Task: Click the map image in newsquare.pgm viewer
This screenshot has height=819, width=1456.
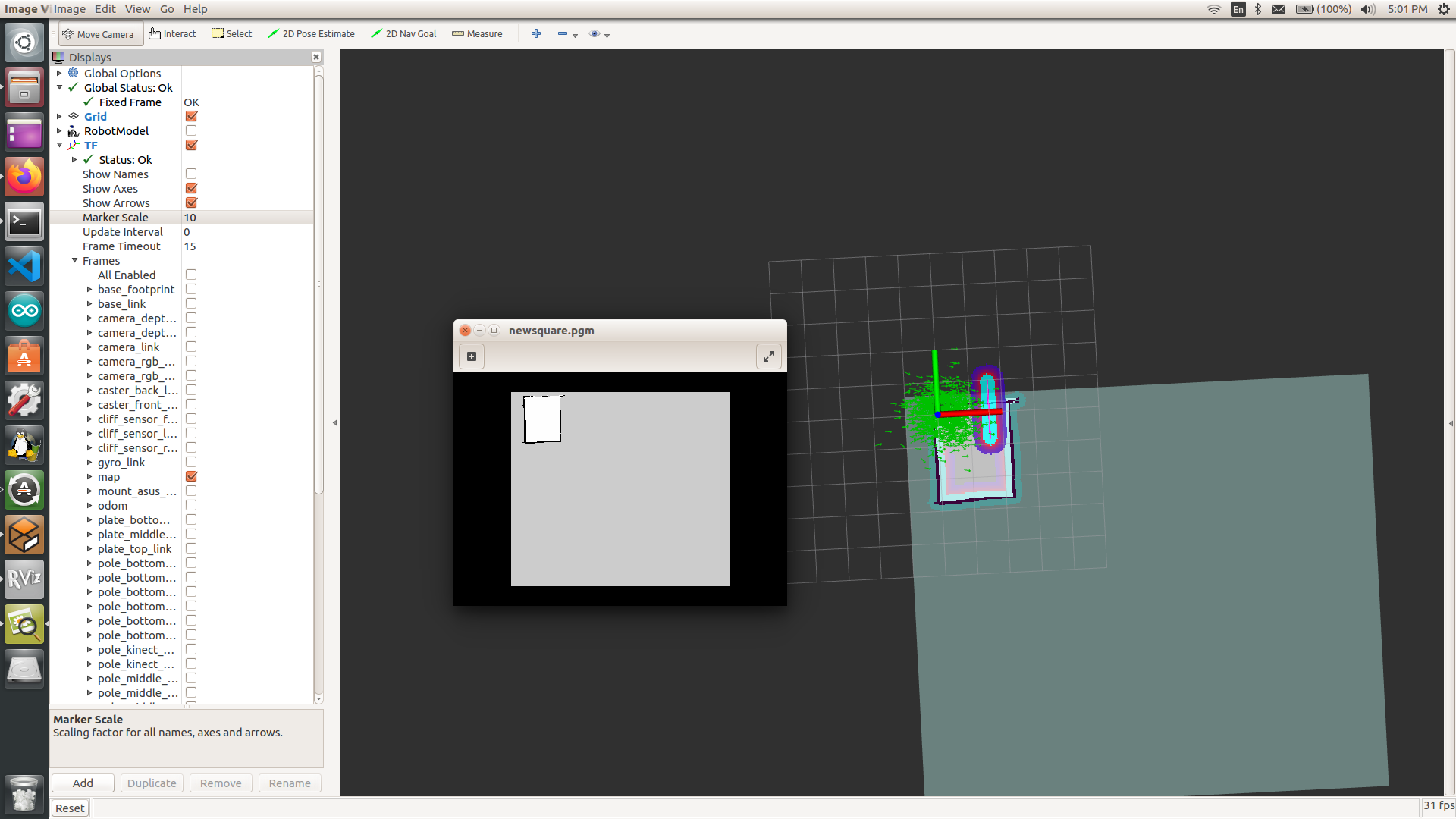Action: [620, 489]
